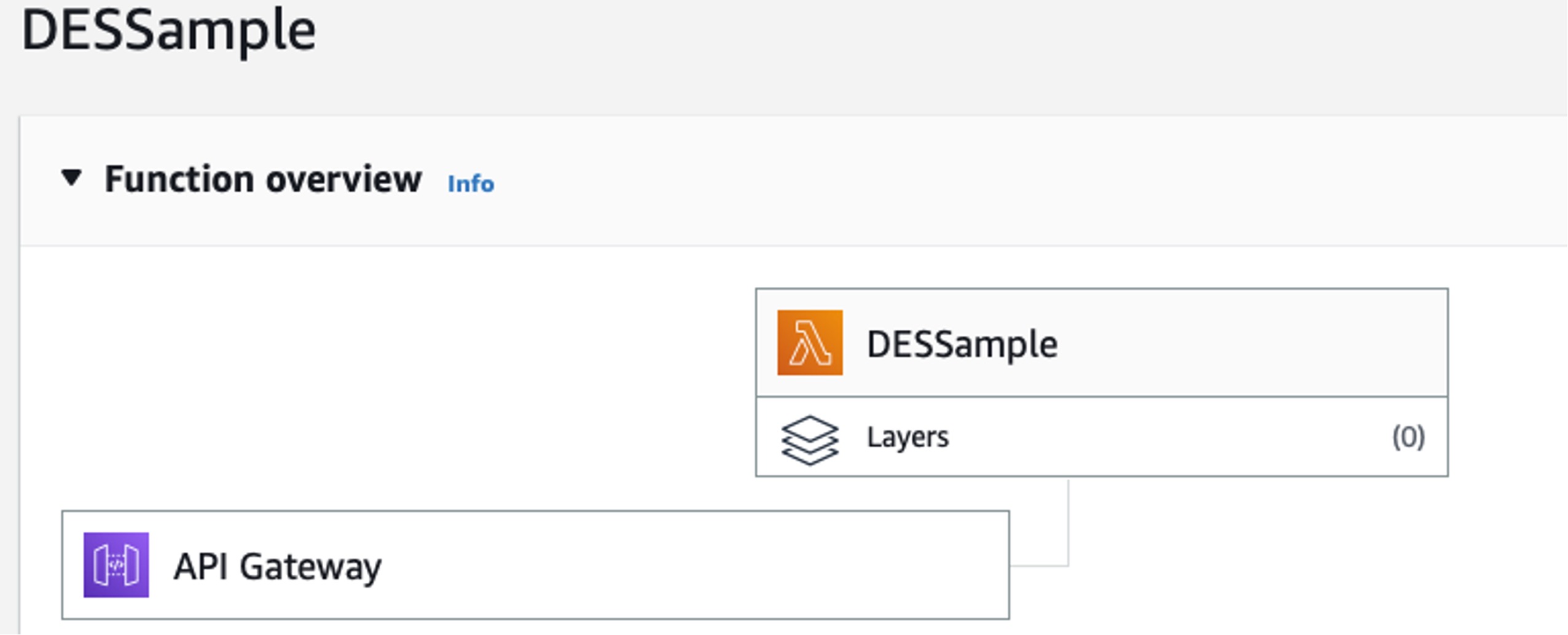Click gray page background right of DESSample title

point(922,37)
